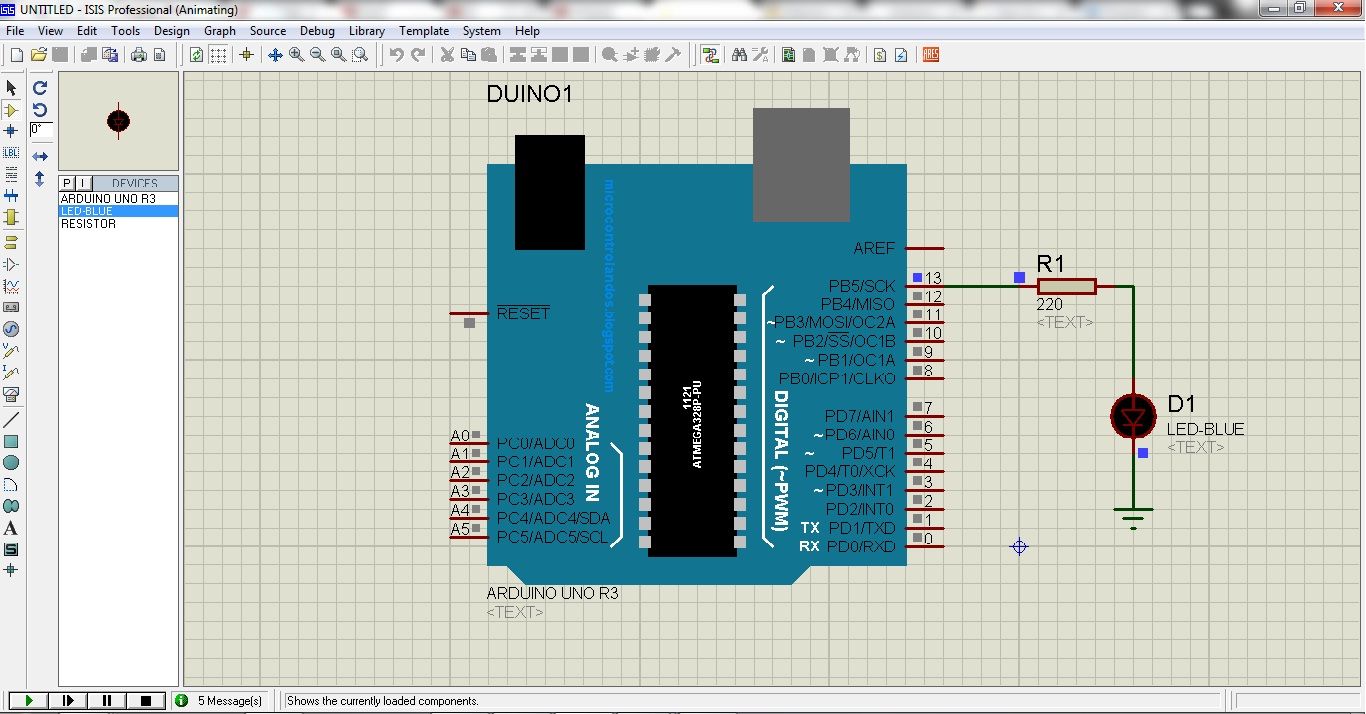Open the Source menu

click(x=268, y=31)
